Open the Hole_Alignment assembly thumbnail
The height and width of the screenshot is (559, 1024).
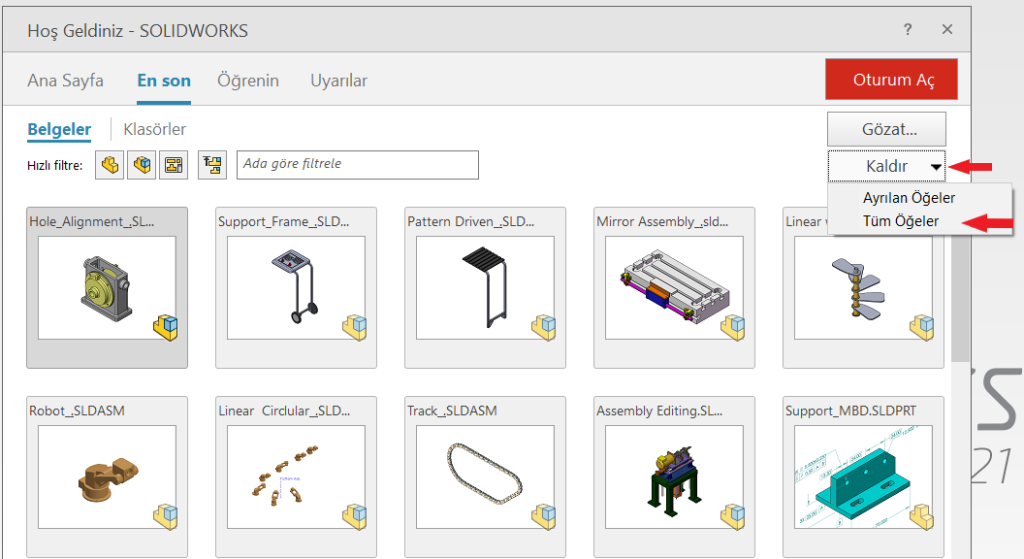pyautogui.click(x=106, y=288)
